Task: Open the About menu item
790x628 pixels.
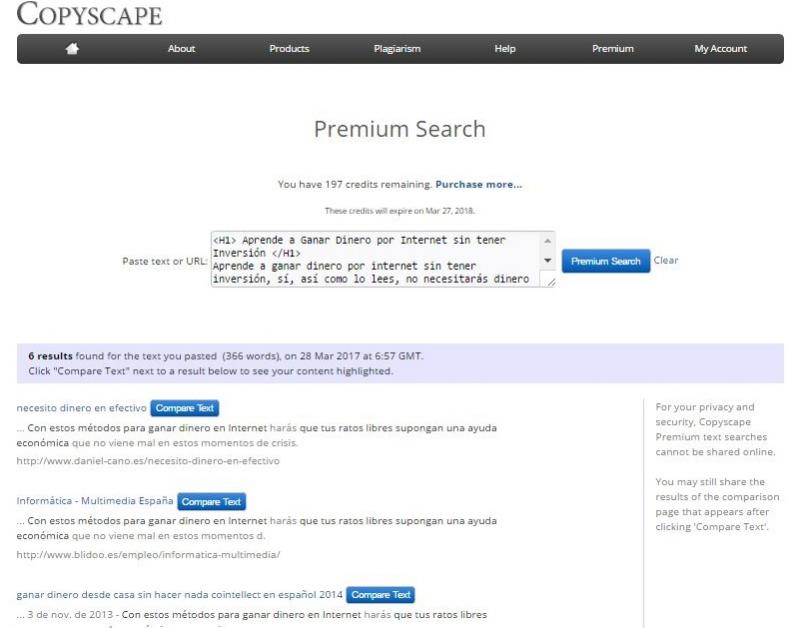Action: point(181,49)
